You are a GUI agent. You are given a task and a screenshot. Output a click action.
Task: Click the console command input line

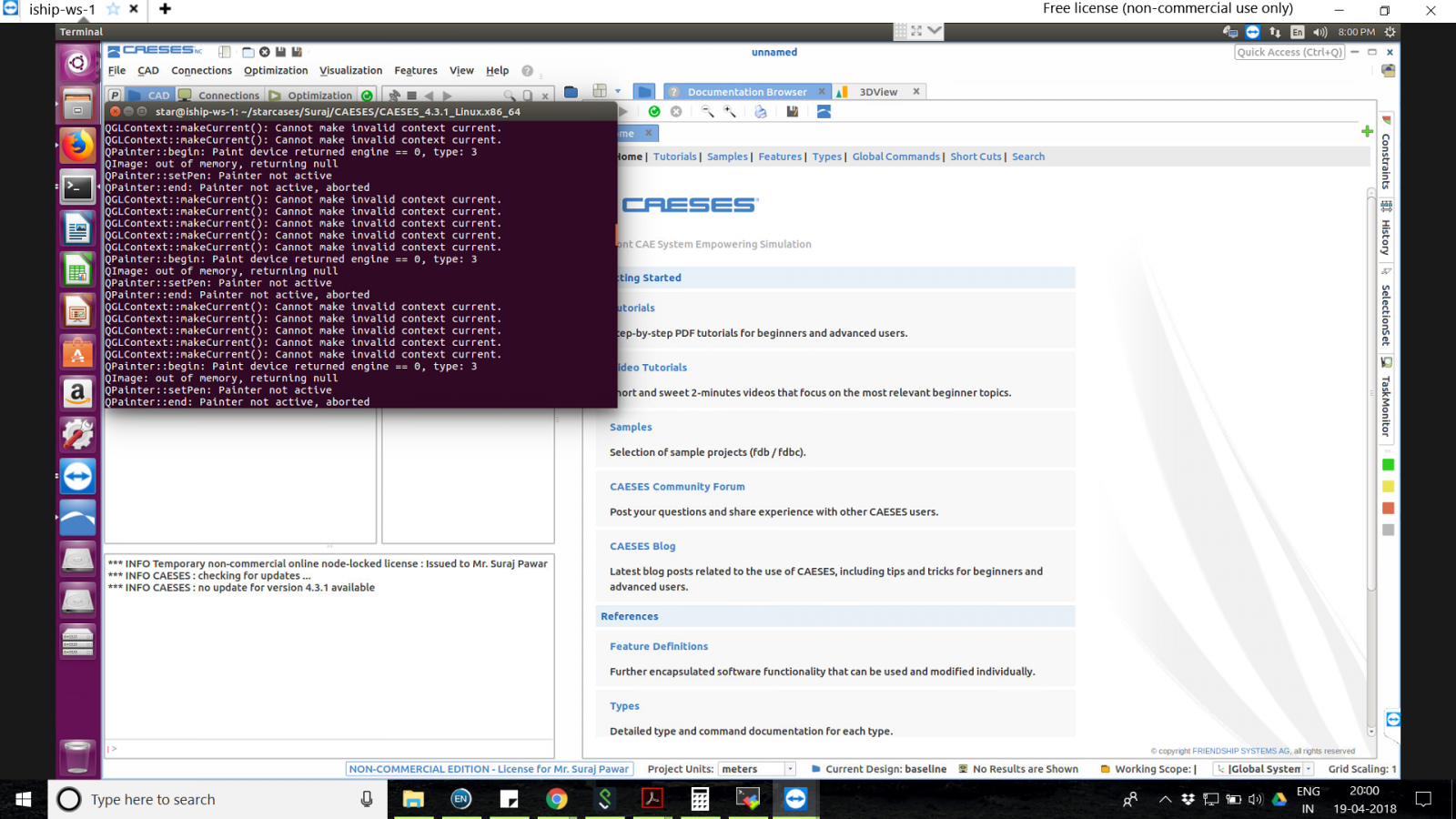[329, 749]
